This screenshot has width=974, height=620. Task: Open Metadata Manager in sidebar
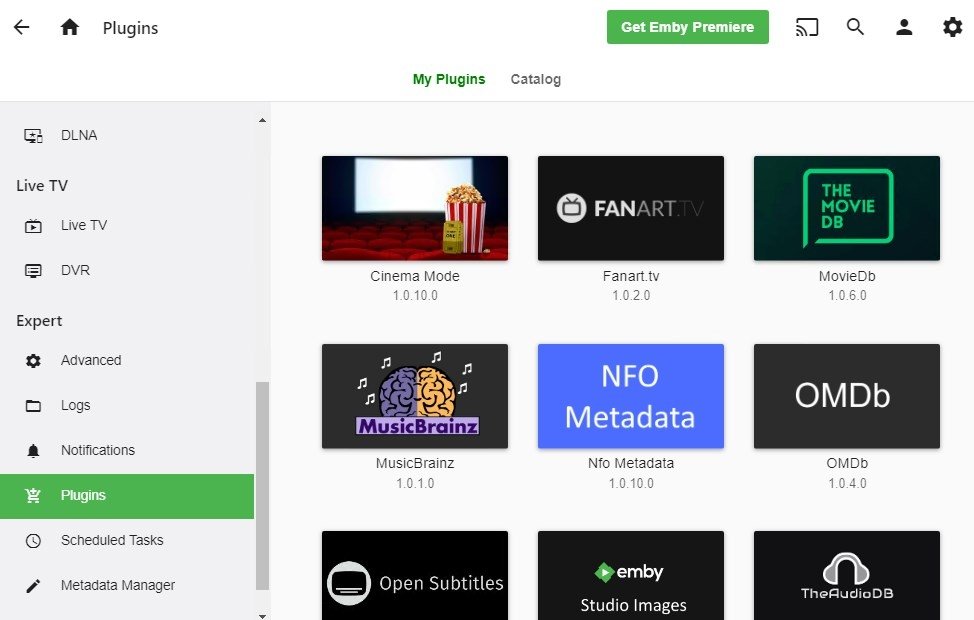pos(127,585)
